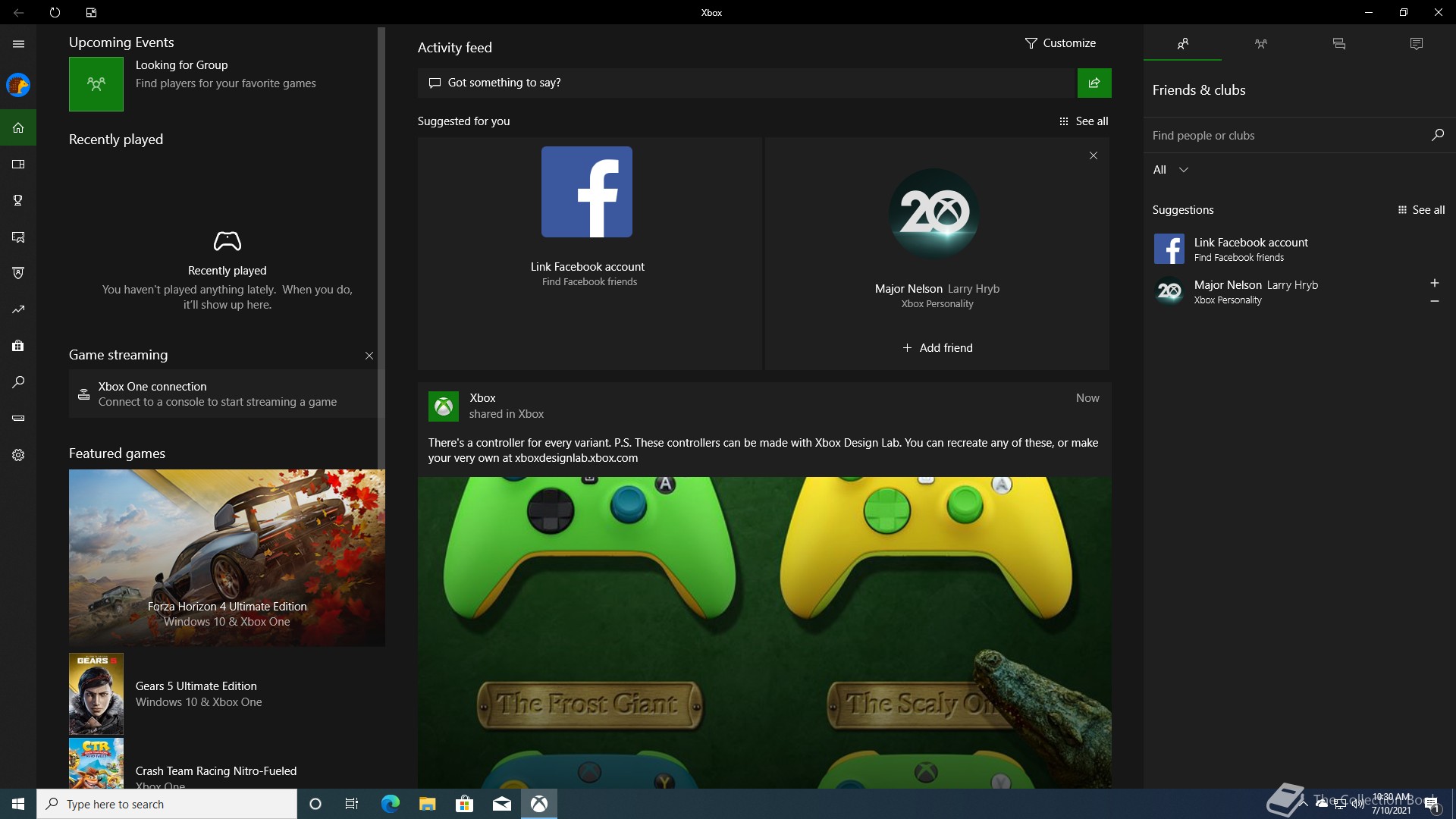Click the Xbox post author avatar
The width and height of the screenshot is (1456, 819).
click(444, 406)
